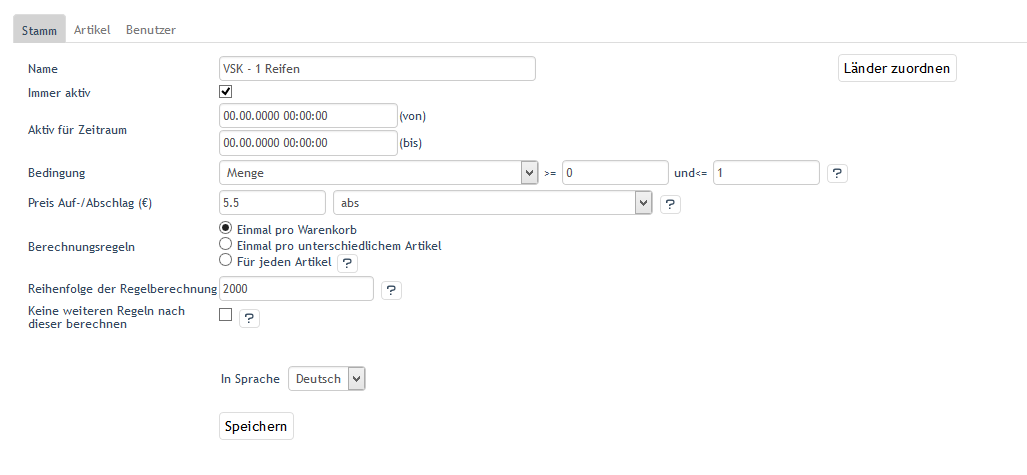The image size is (1027, 475).
Task: Click help icon beside Reihenfolge der Regelberechnung
Action: [x=392, y=290]
